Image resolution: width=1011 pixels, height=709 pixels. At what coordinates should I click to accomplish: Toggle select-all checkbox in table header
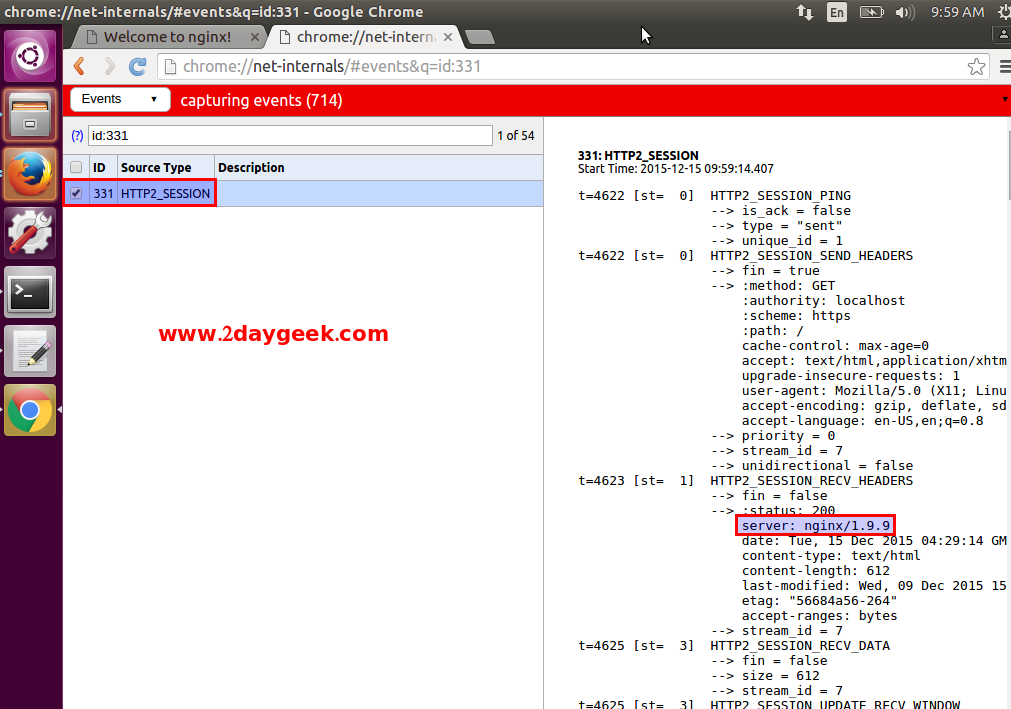coord(76,168)
